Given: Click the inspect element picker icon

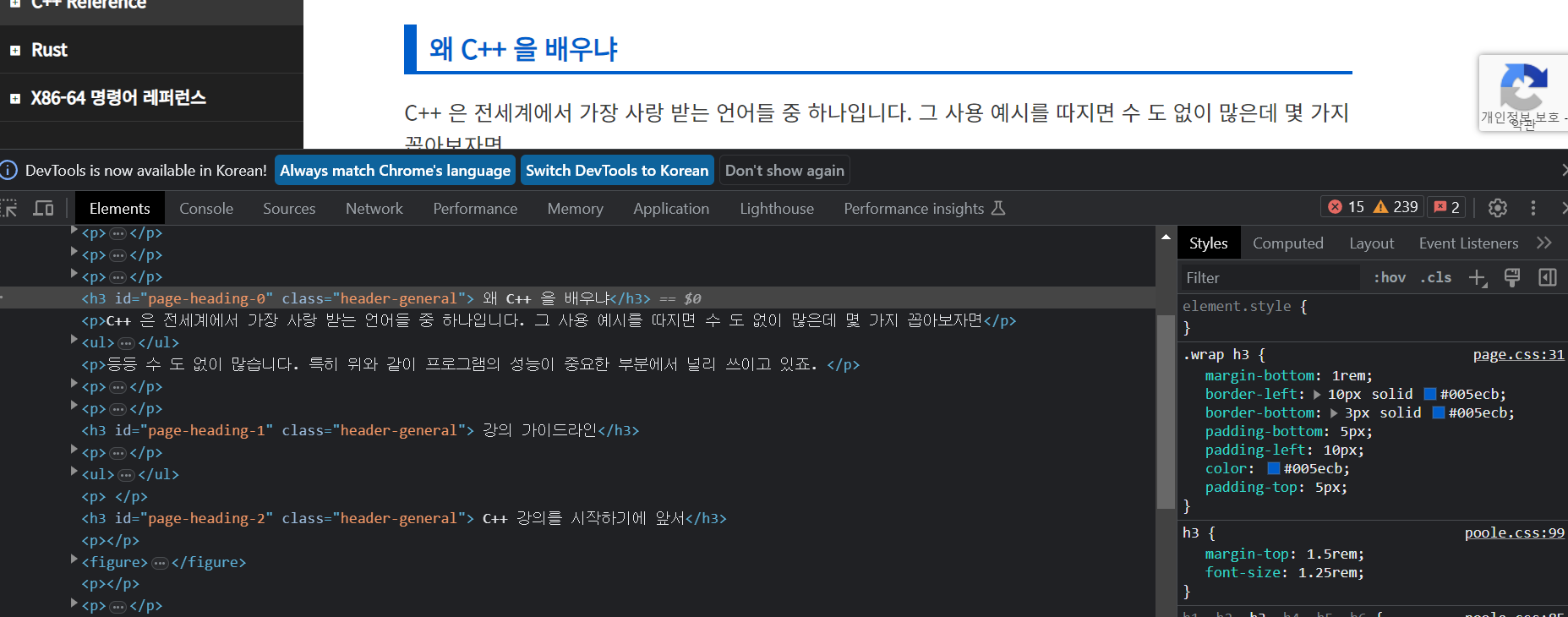Looking at the screenshot, I should 8,208.
